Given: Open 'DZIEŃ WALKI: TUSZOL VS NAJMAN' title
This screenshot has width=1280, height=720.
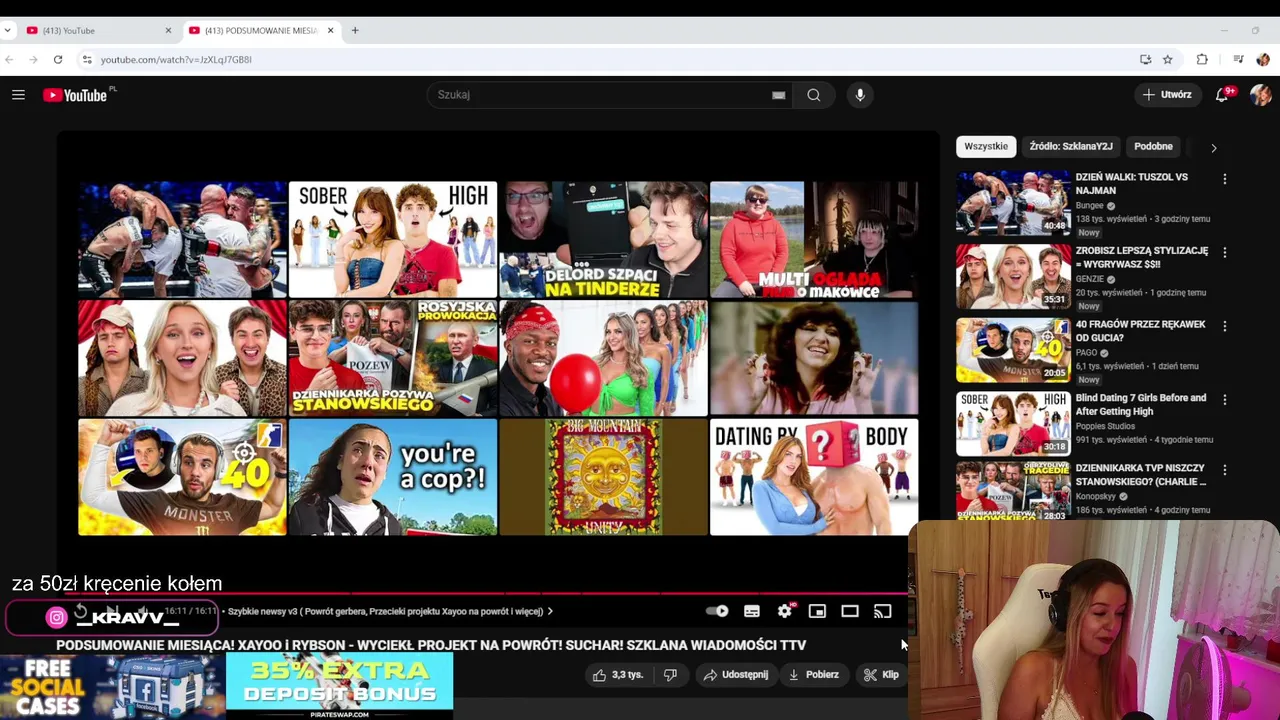Looking at the screenshot, I should 1131,183.
